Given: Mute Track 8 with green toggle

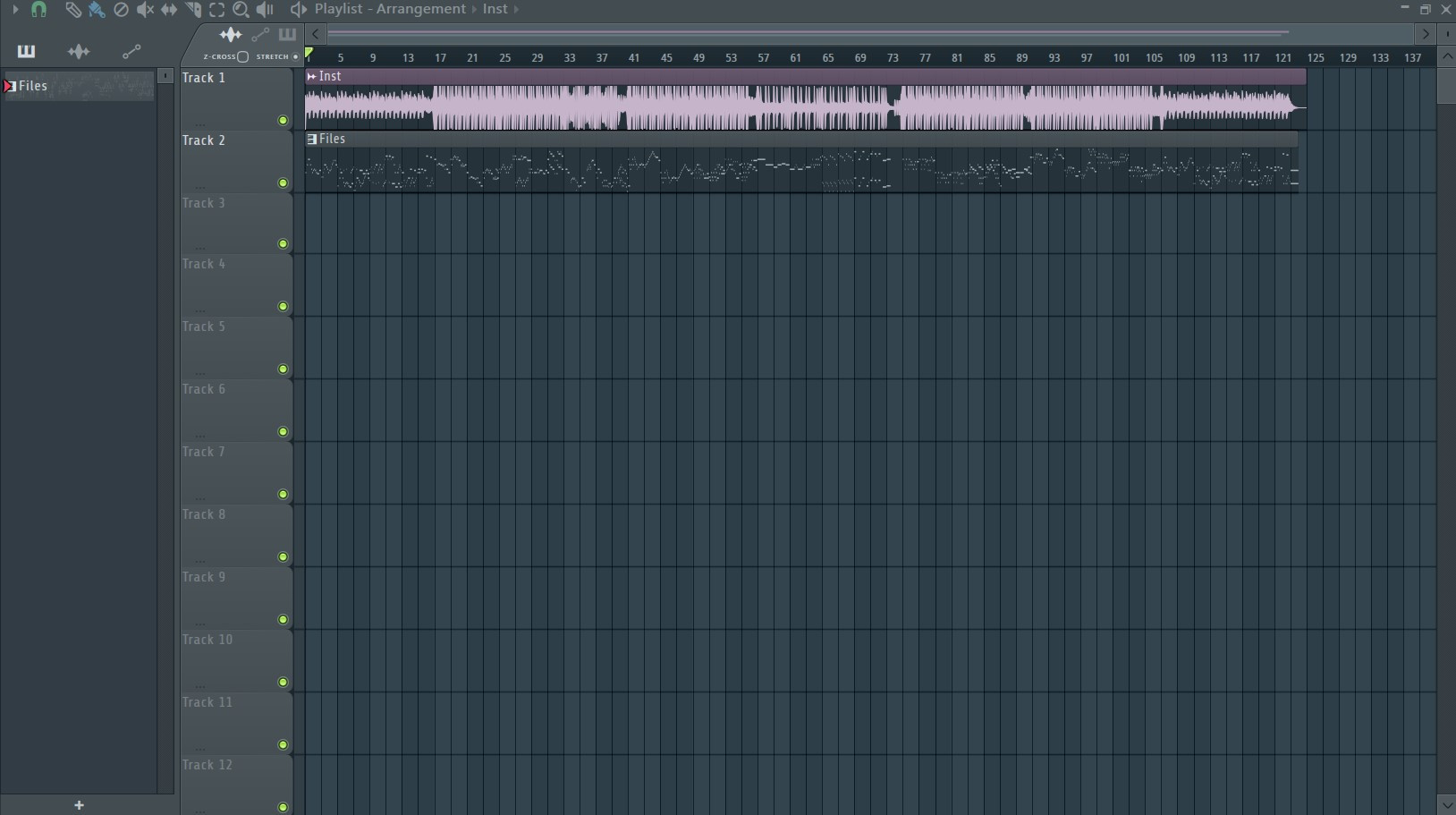Looking at the screenshot, I should click(x=284, y=557).
